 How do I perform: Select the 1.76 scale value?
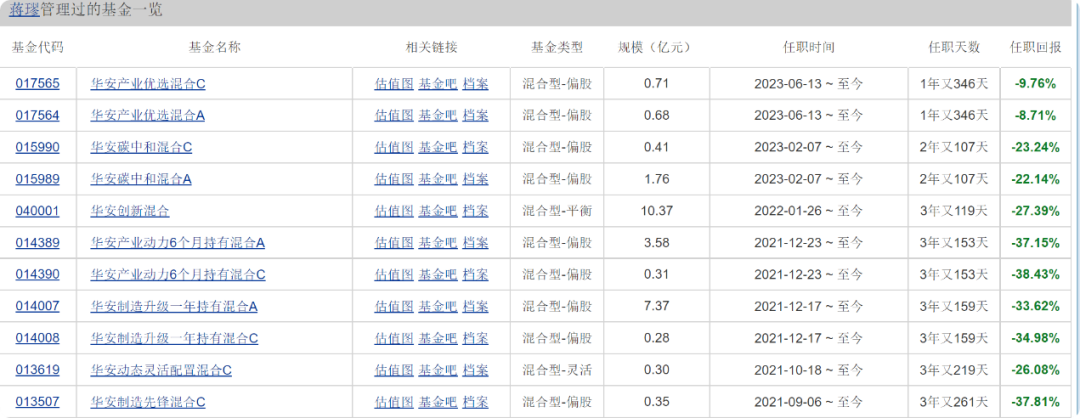coord(656,179)
